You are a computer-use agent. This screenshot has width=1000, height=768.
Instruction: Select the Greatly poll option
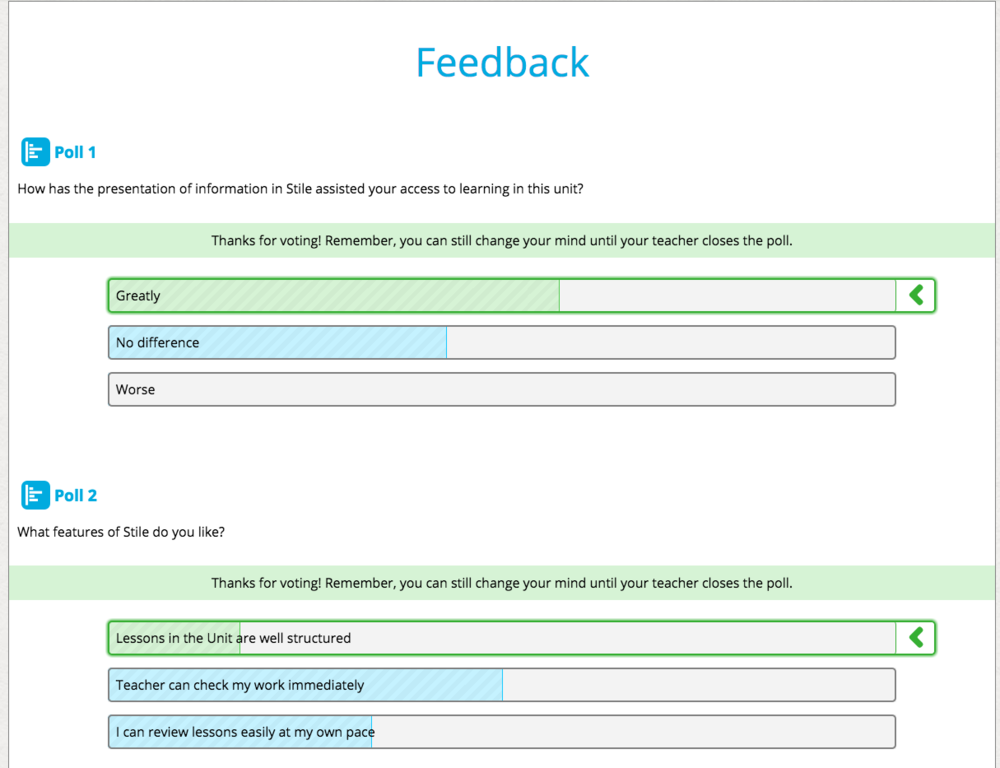[400, 296]
